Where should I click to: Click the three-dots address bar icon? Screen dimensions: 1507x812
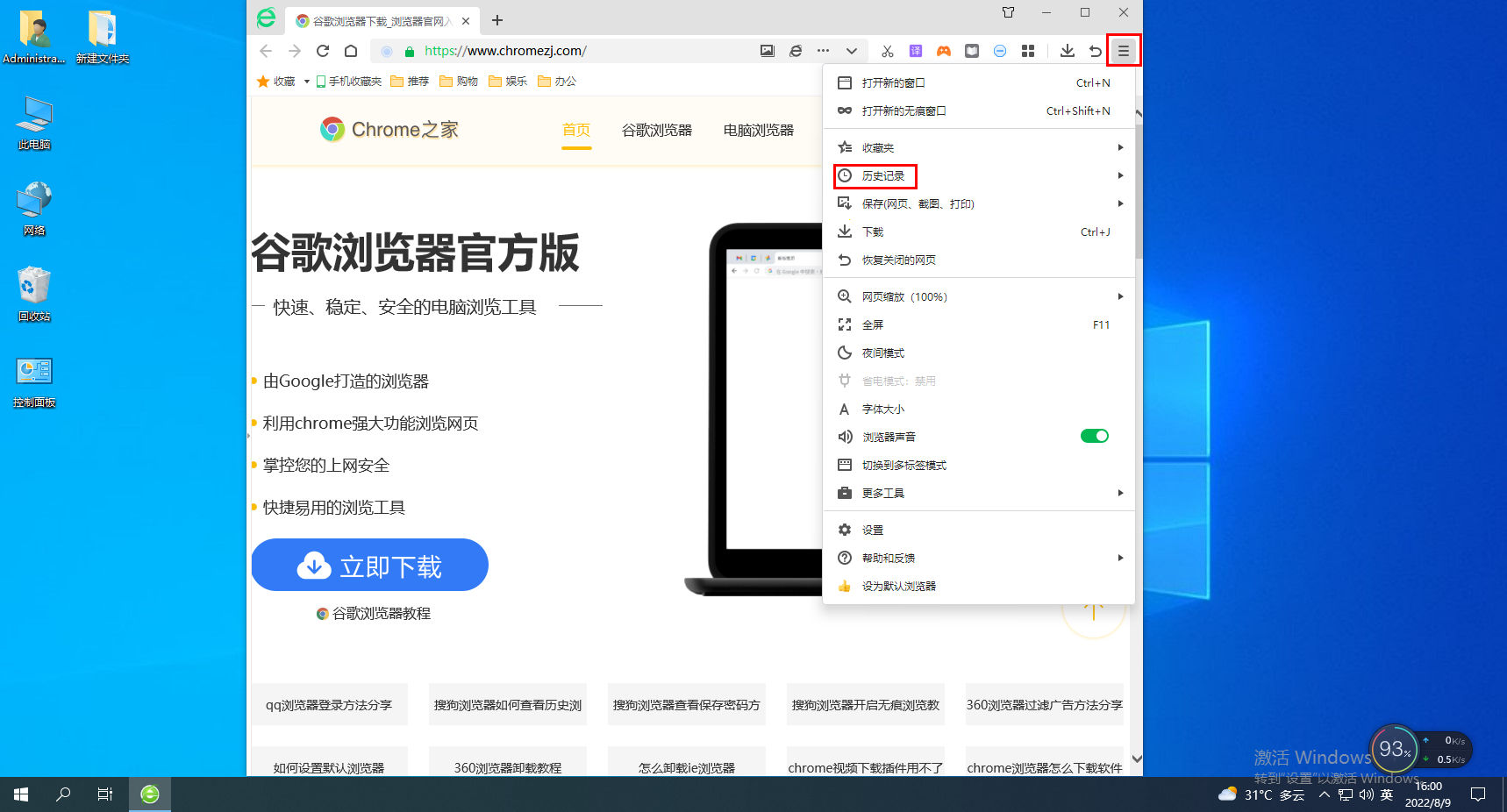coord(823,51)
